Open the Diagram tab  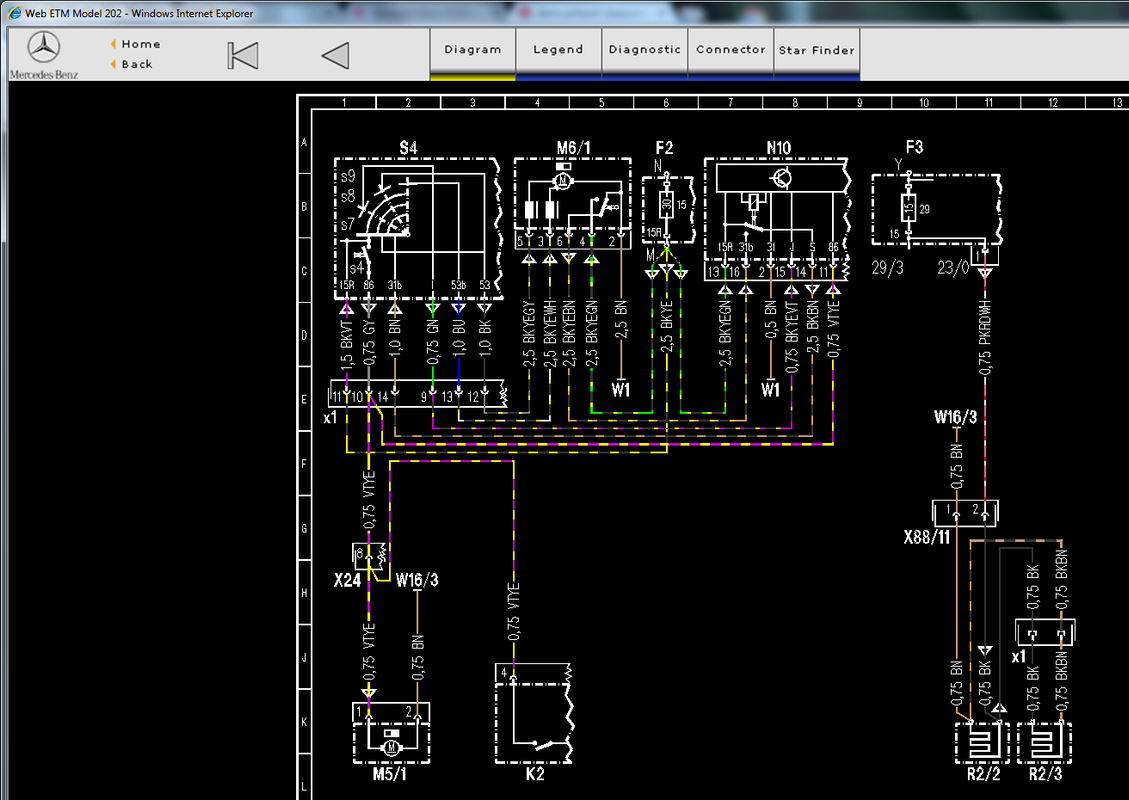click(472, 50)
